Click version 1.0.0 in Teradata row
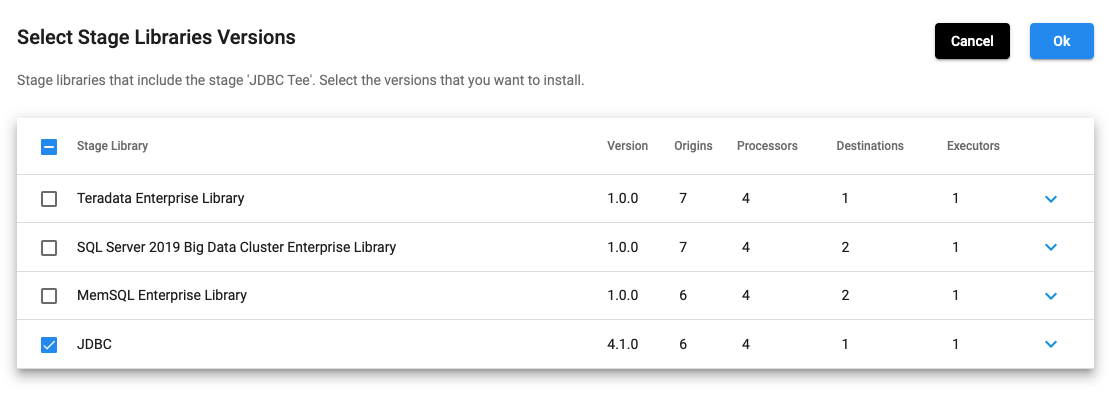The width and height of the screenshot is (1109, 394). 622,198
